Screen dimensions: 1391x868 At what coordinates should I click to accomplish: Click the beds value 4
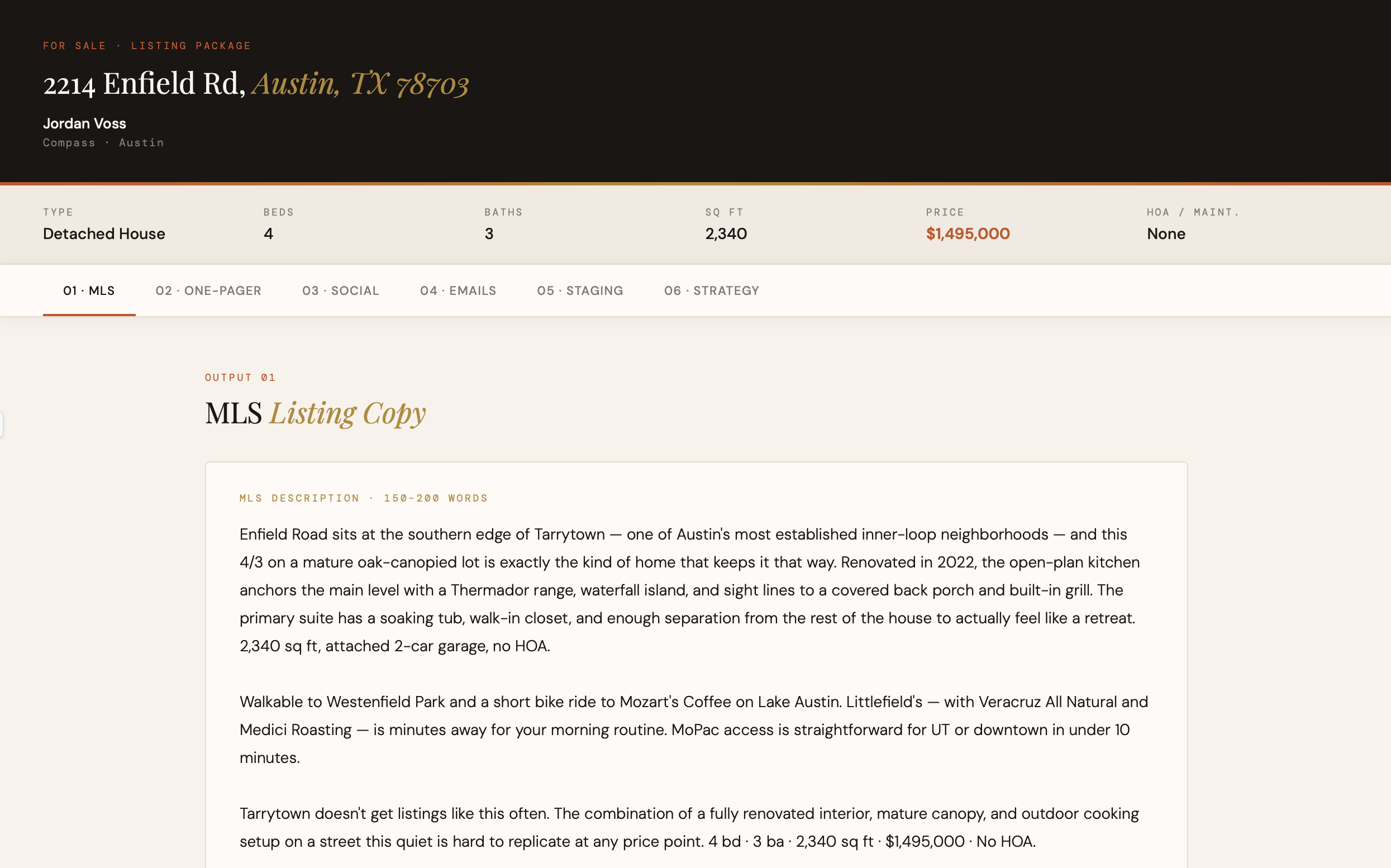tap(268, 233)
